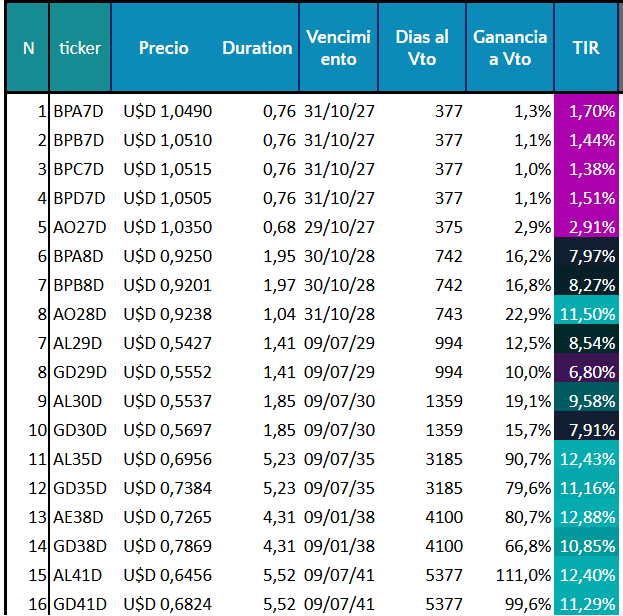Select TIR cell 1,70%

(x=586, y=111)
